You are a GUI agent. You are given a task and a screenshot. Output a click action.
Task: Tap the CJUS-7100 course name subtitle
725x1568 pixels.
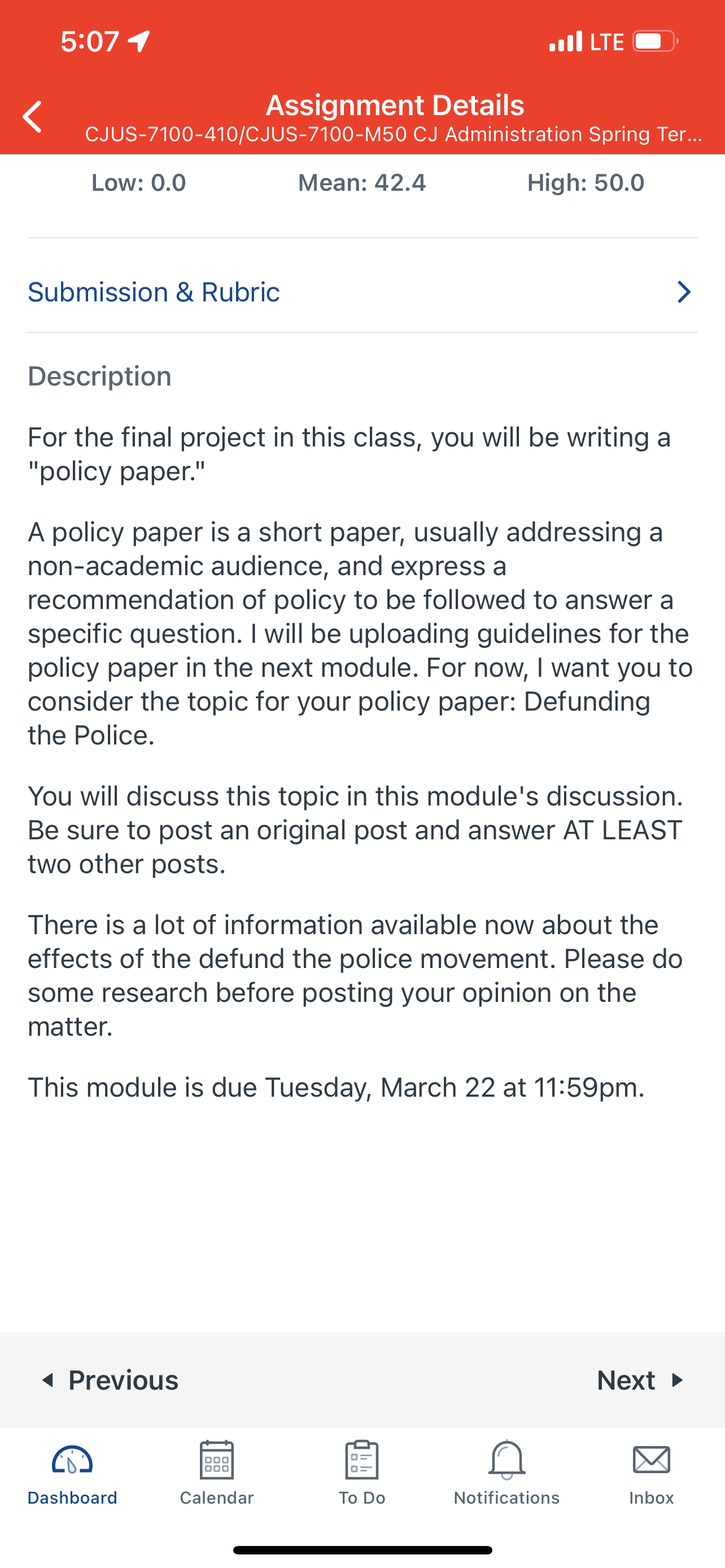point(393,134)
